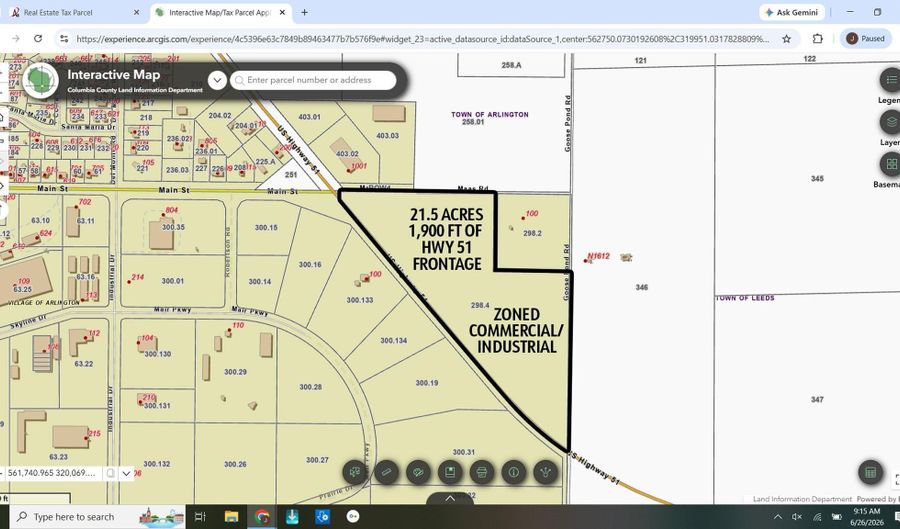This screenshot has width=900, height=529.
Task: Click the branching-arrows icon in map toolbar
Action: [x=545, y=472]
